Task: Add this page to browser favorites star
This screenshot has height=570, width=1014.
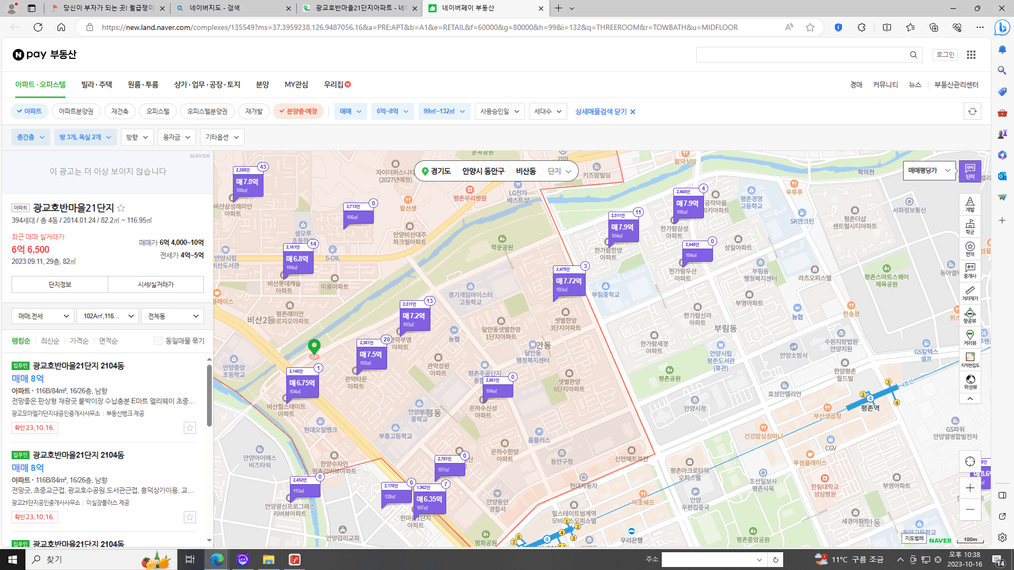Action: point(810,27)
